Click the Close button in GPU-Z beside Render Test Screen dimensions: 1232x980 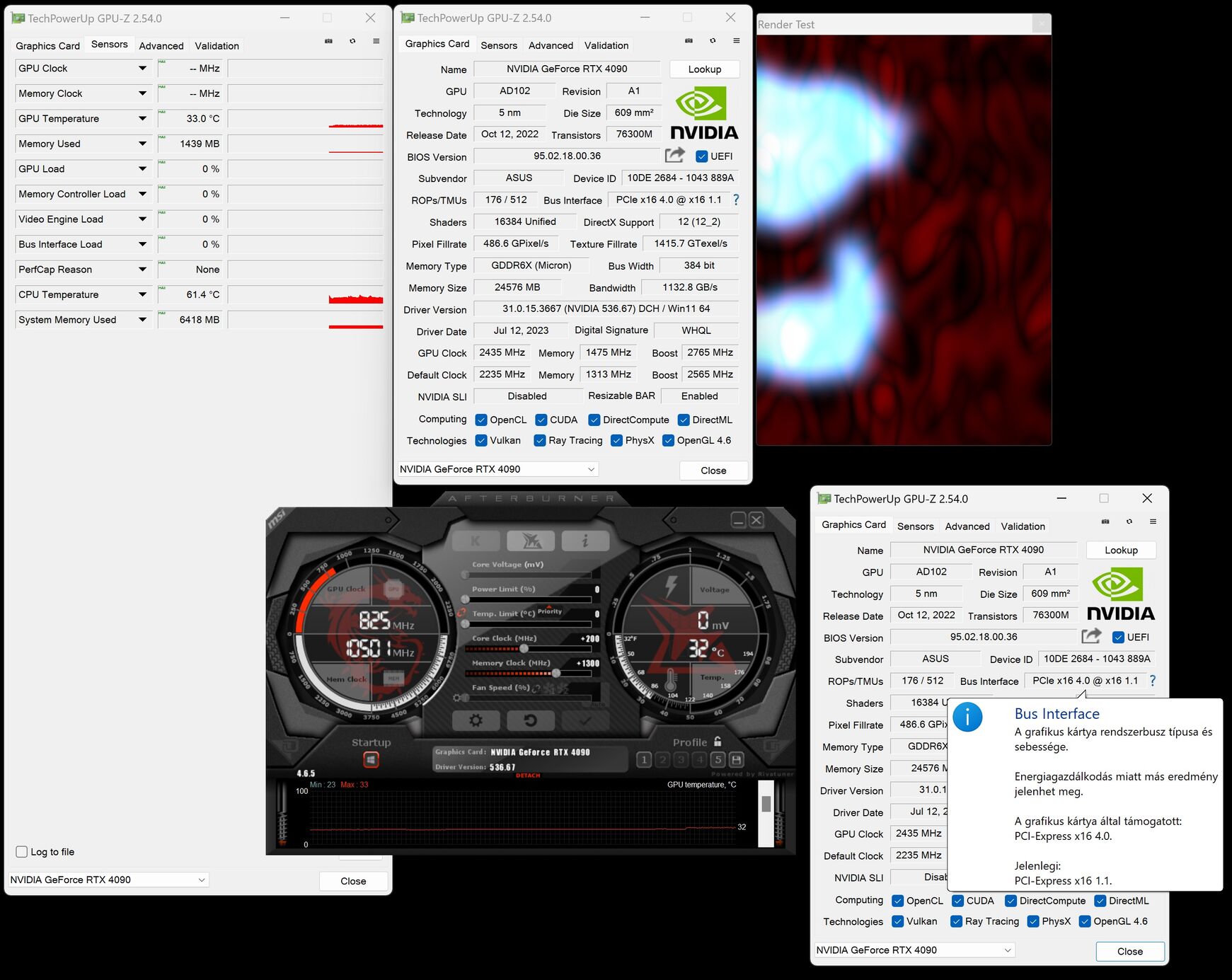pos(713,471)
